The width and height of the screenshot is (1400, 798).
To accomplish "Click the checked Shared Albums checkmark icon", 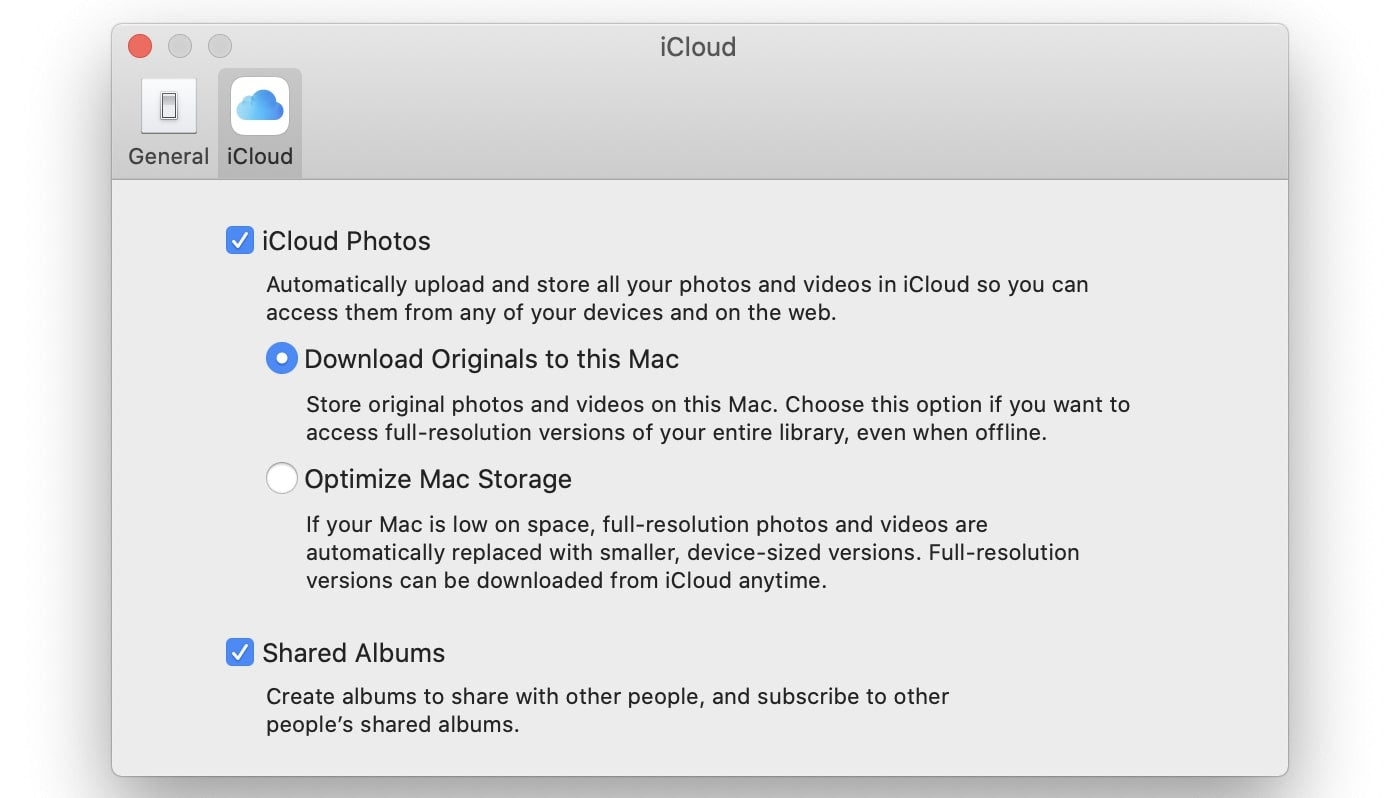I will [239, 653].
